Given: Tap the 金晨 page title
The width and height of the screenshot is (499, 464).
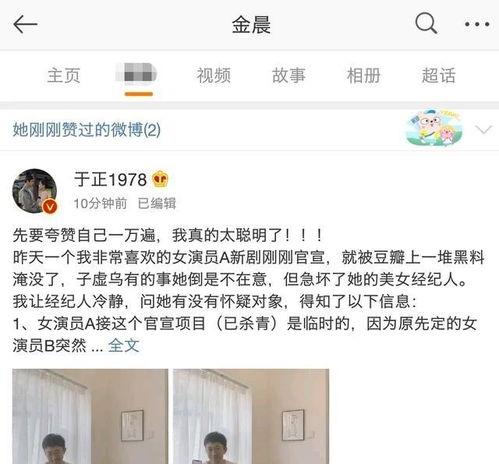Looking at the screenshot, I should 251,25.
